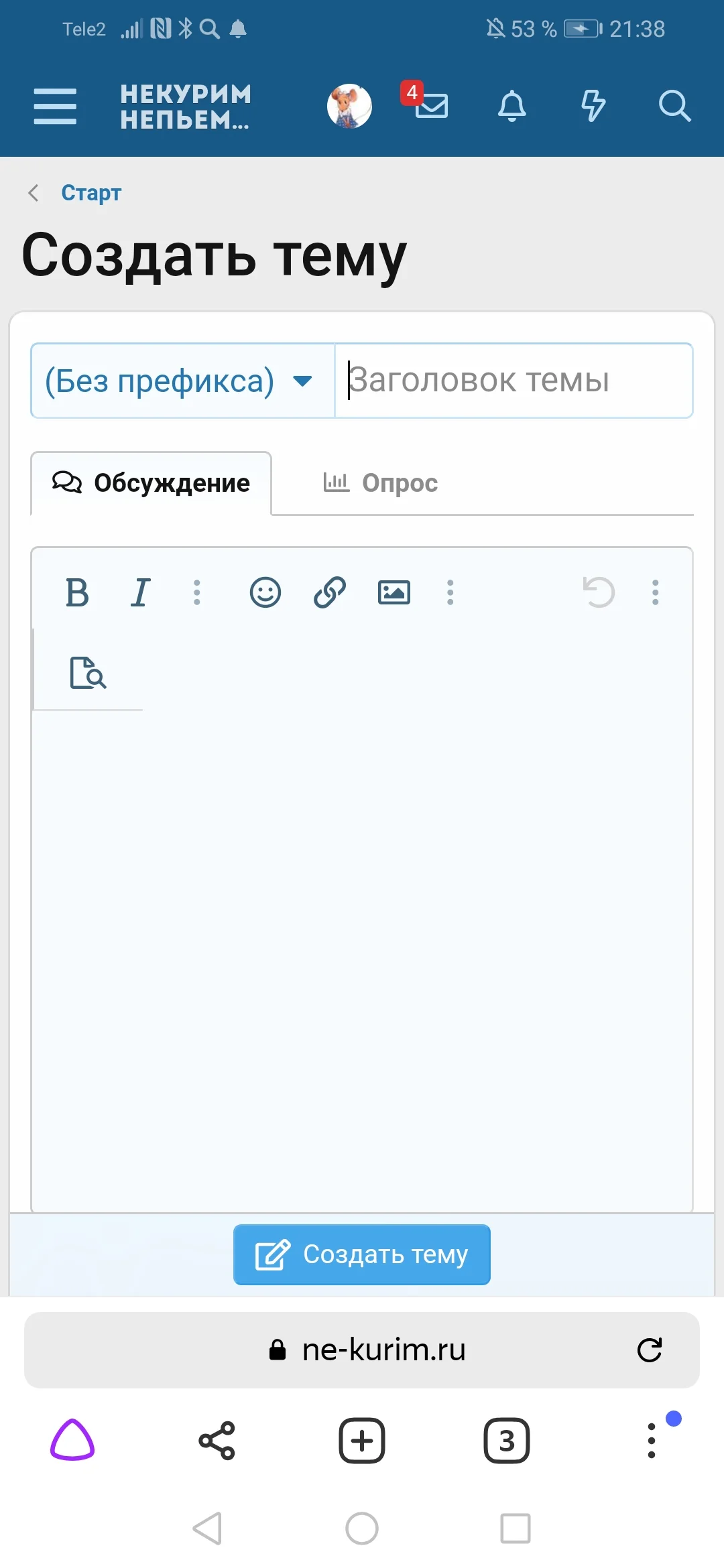Open the emoji picker
The width and height of the screenshot is (724, 1568).
click(265, 592)
